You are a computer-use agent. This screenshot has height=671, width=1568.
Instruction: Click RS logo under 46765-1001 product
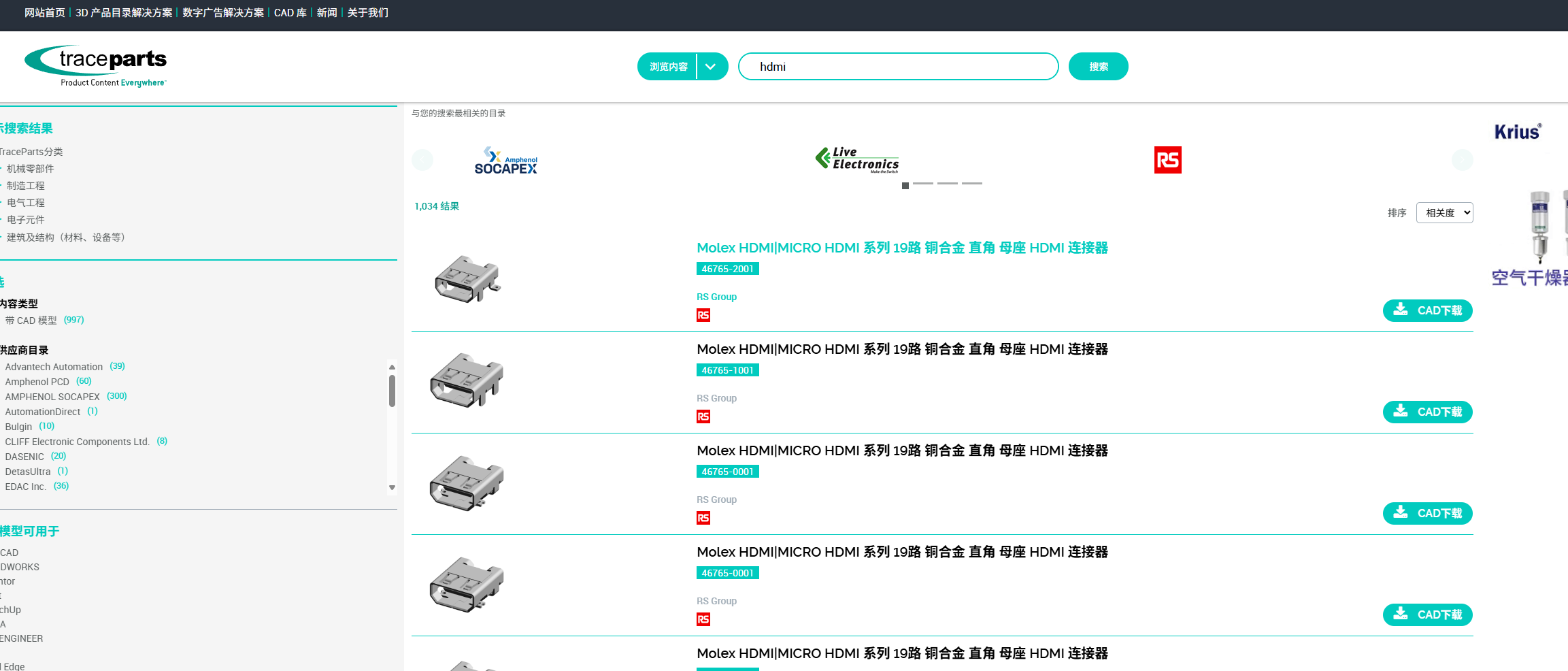pos(703,416)
